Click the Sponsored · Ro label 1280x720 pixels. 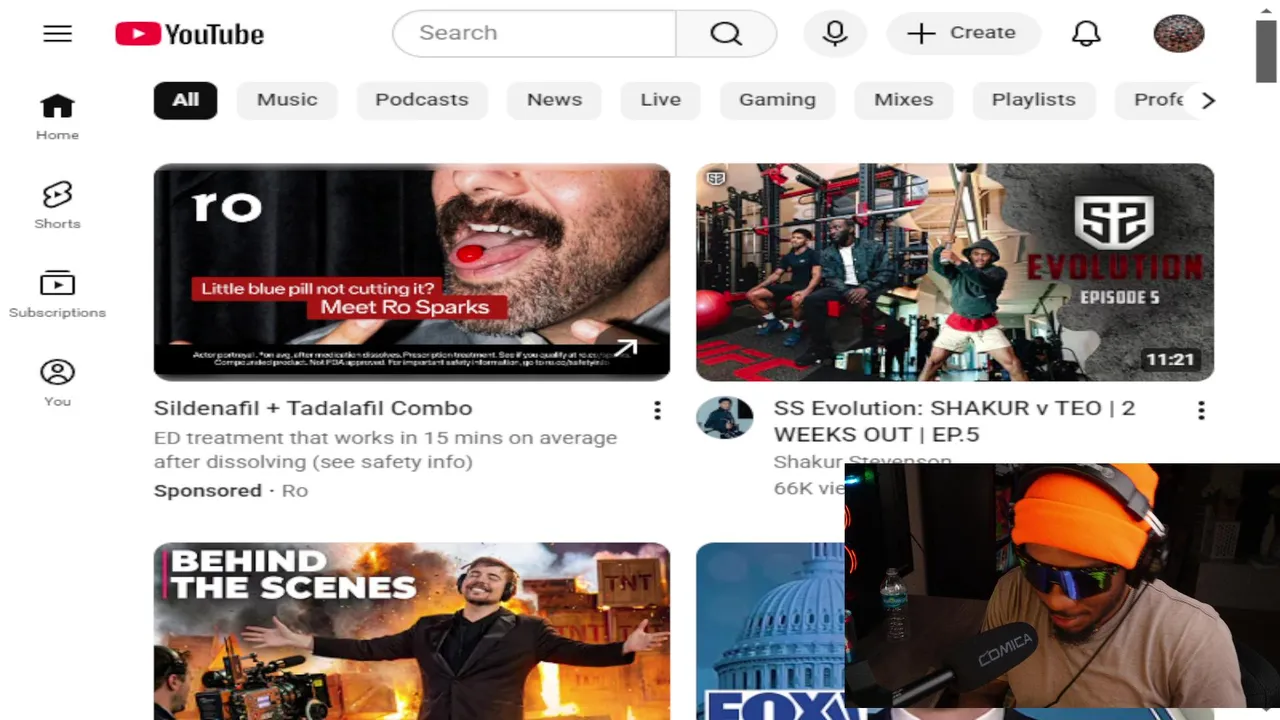231,490
